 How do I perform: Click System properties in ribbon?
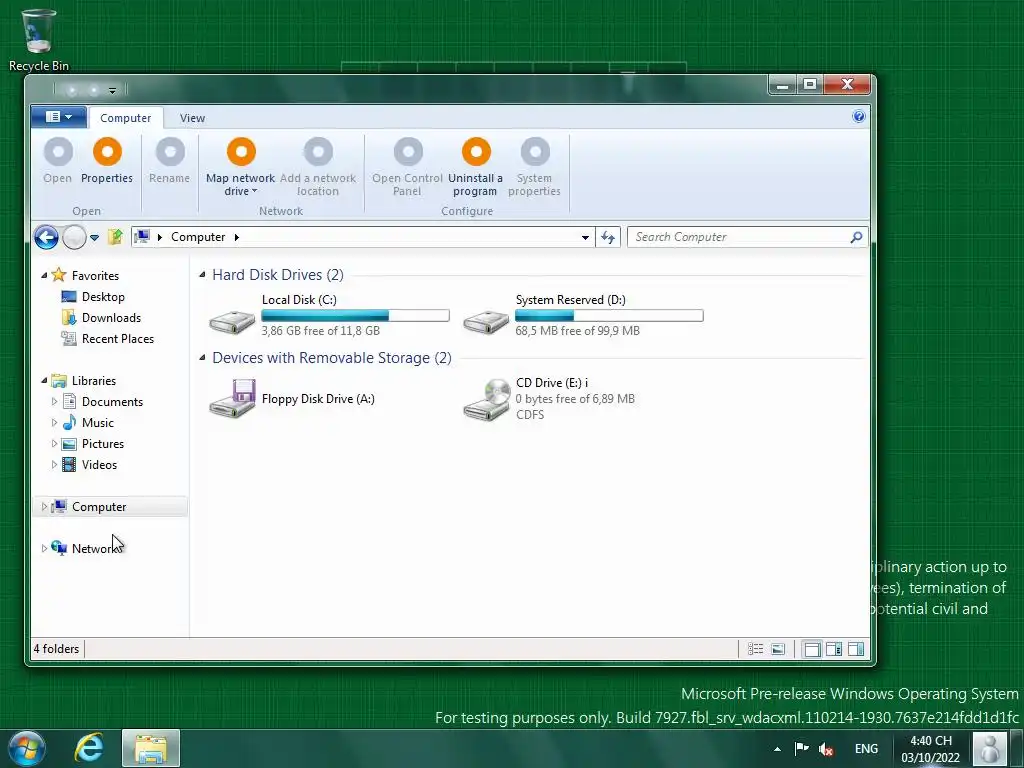534,167
